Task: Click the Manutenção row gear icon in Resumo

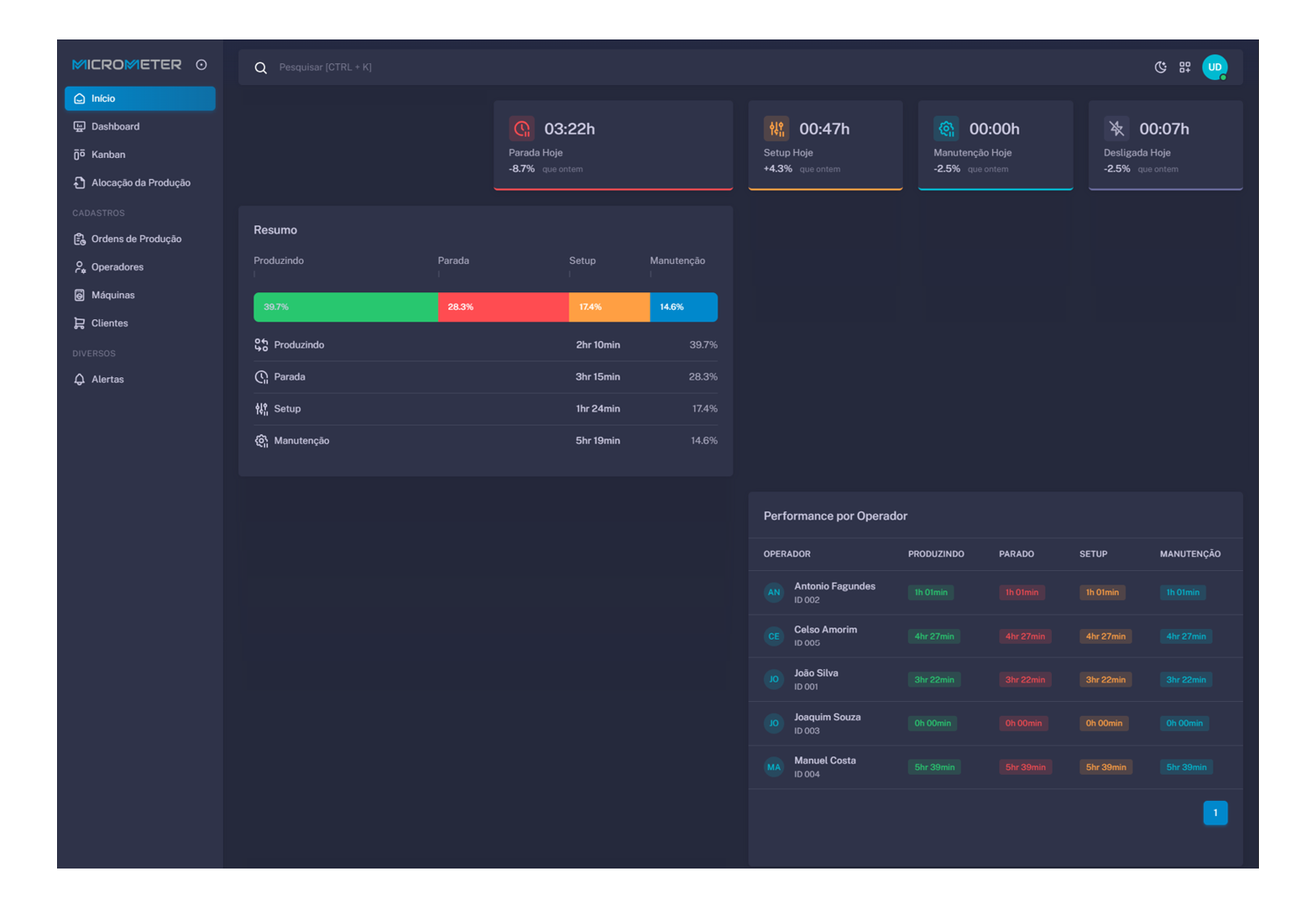Action: [261, 440]
